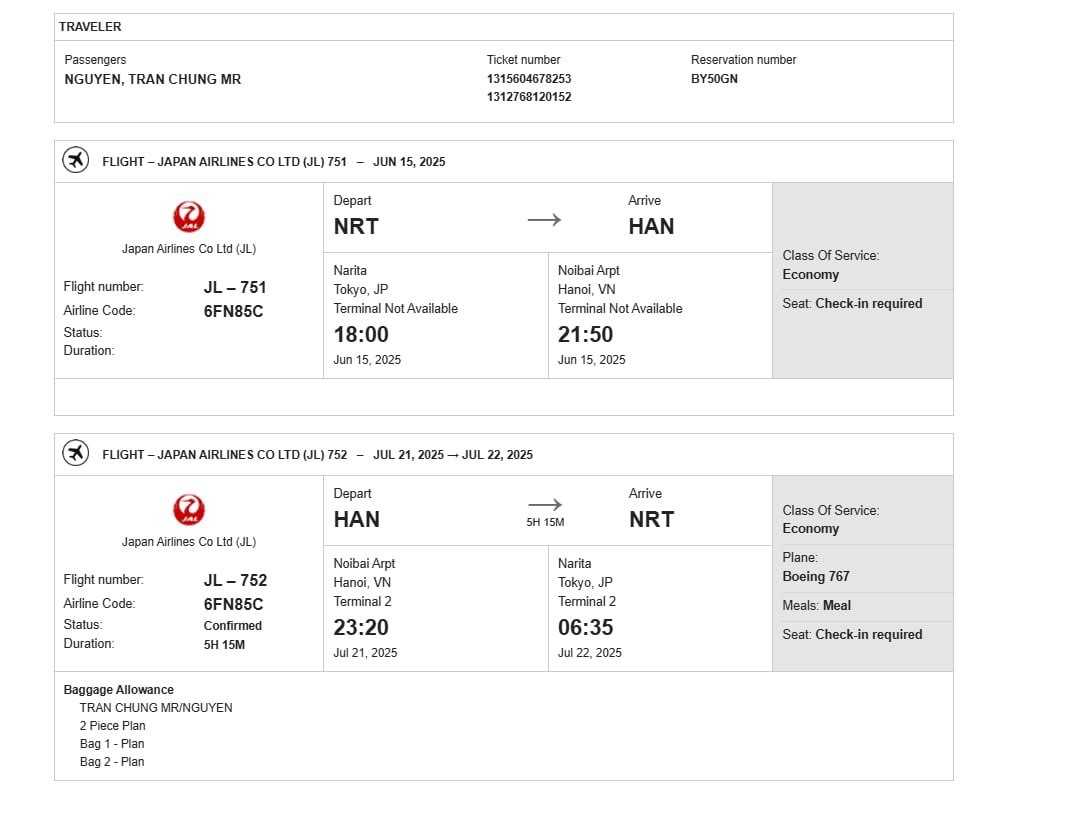Screen dimensions: 1071x815
Task: Click the 21:50 arrival time
Action: (585, 334)
